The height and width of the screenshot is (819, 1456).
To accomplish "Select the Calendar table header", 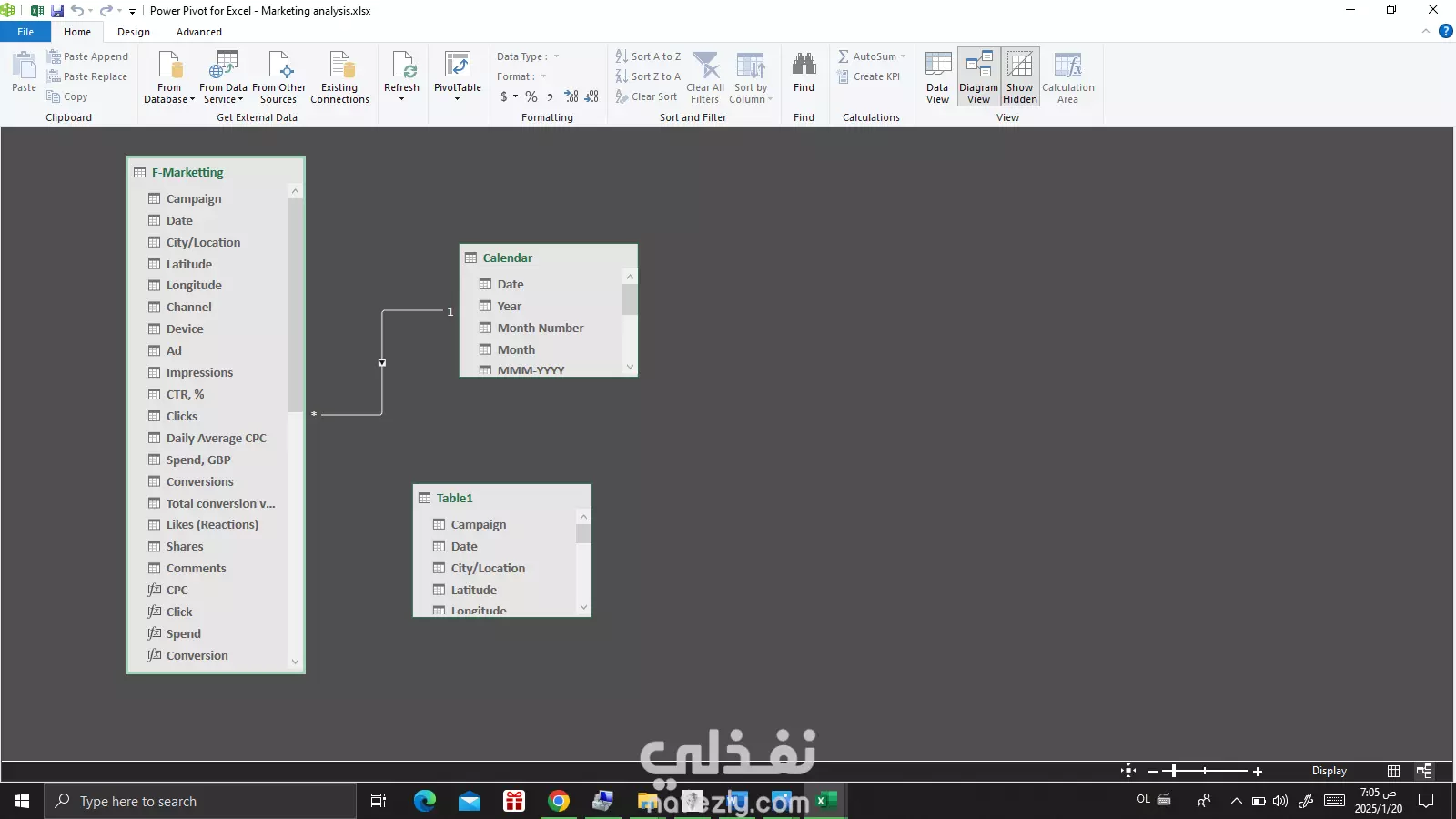I will (548, 258).
